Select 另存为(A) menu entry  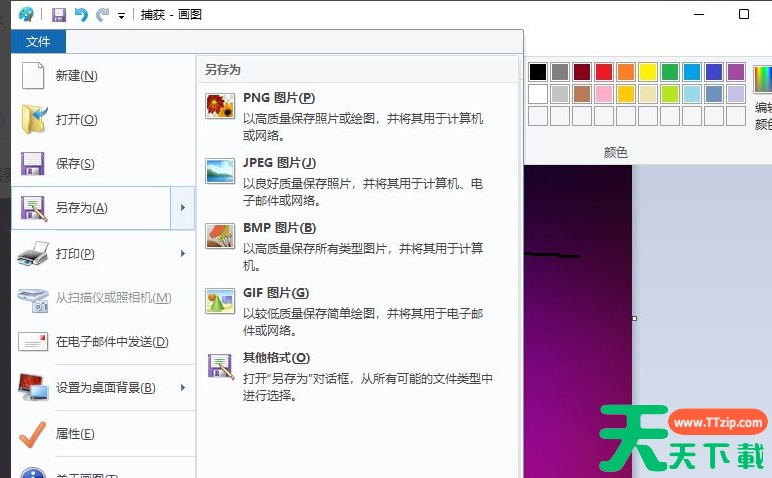click(91, 208)
